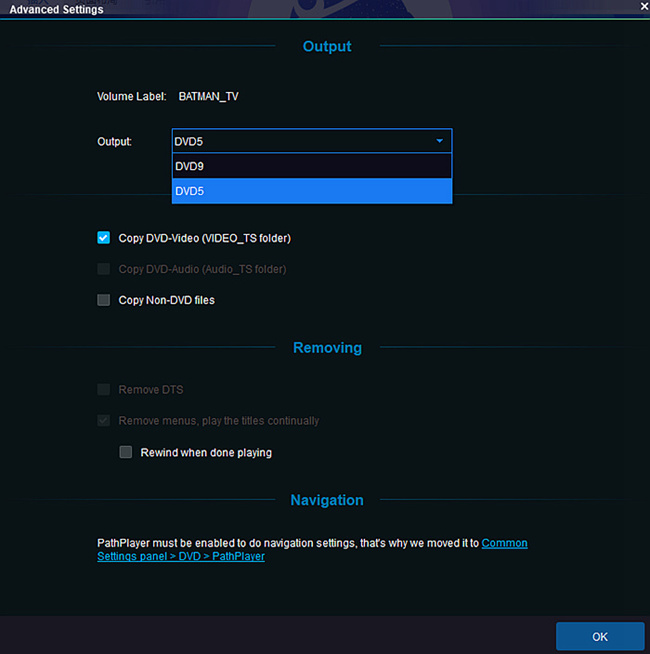
Task: Enable Copy Non-DVD files
Action: coord(103,300)
